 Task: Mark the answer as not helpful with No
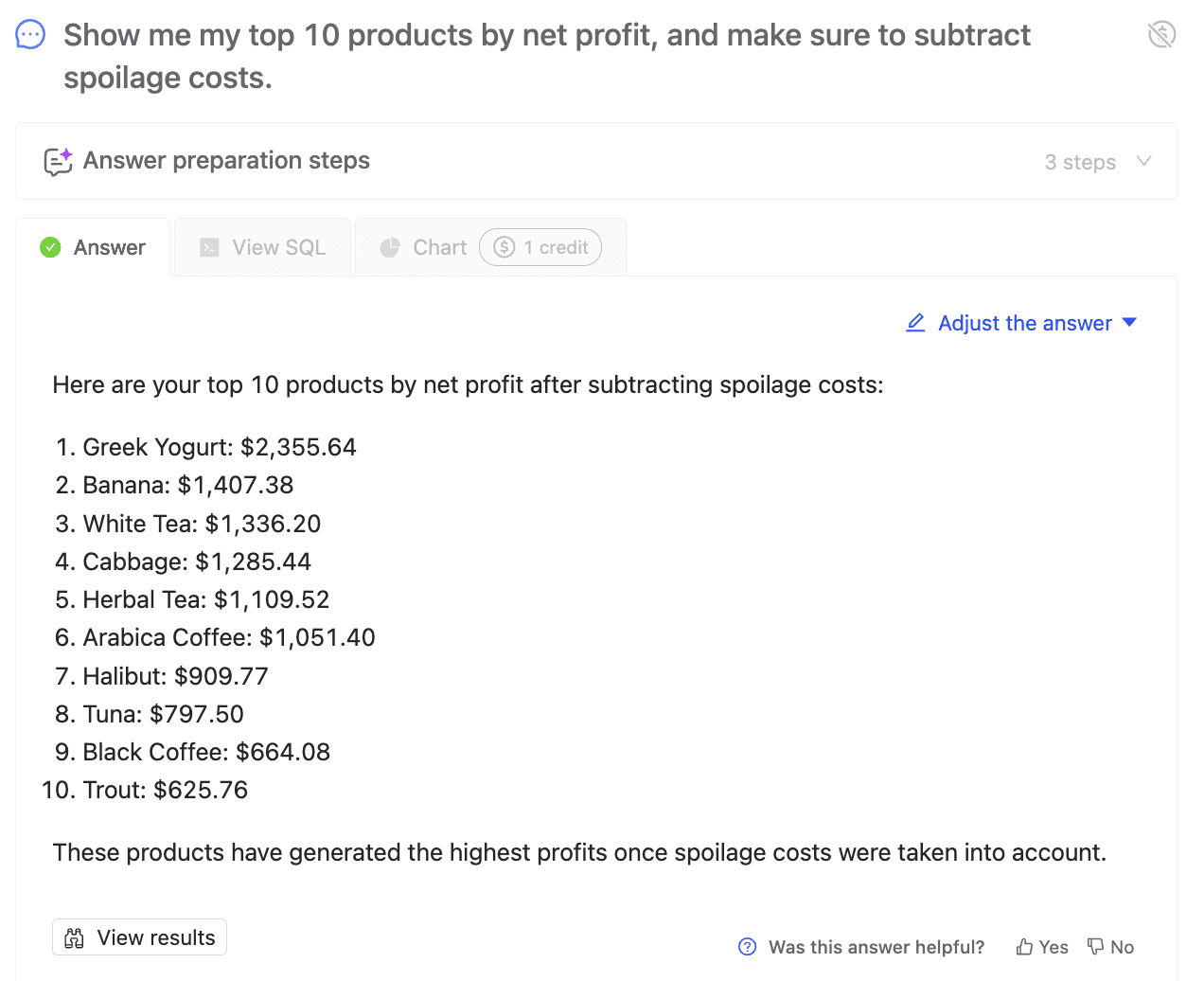pos(1111,947)
